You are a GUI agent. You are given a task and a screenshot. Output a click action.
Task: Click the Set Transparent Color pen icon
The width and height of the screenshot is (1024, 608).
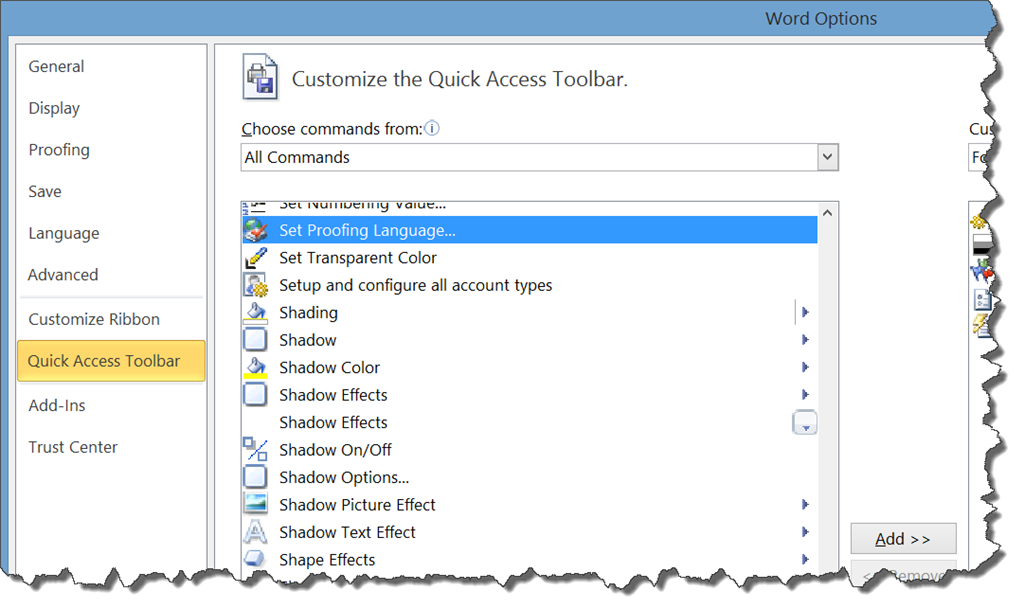coord(255,257)
